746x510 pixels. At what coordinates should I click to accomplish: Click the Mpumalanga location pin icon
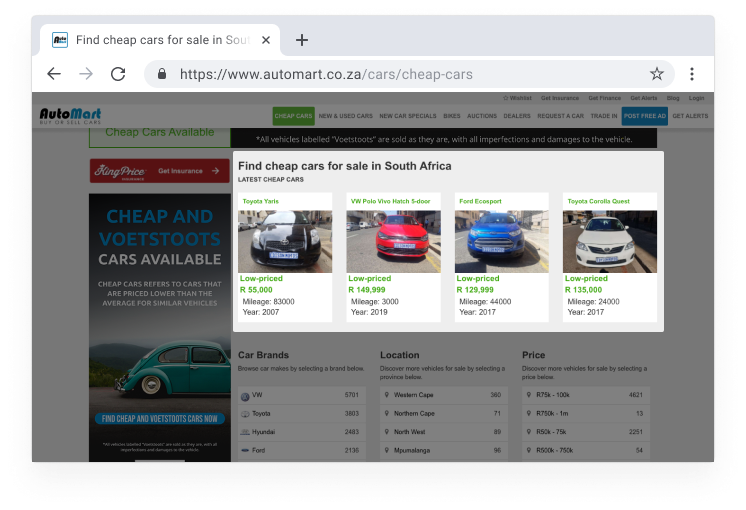pos(387,450)
